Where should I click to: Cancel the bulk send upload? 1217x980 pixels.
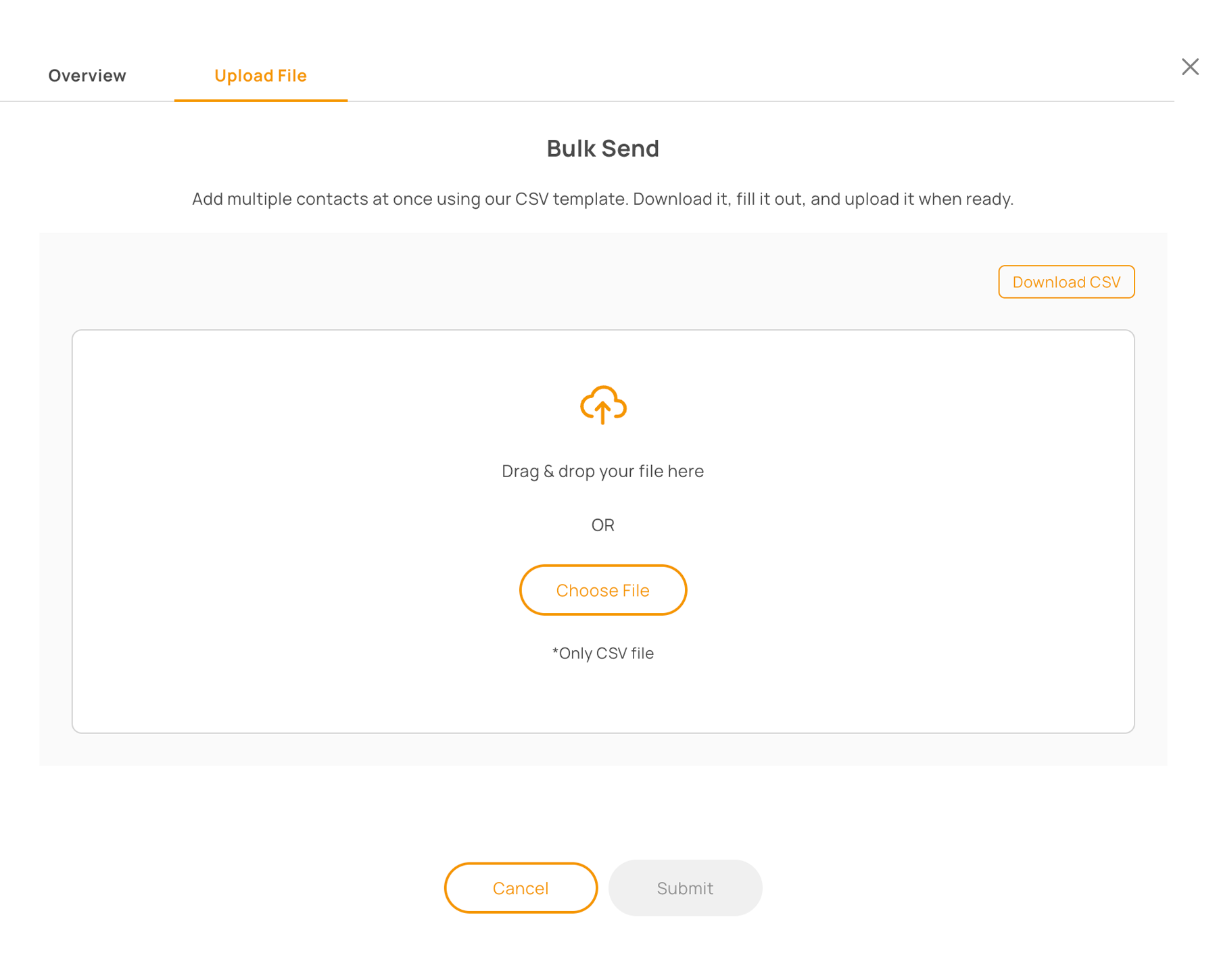pyautogui.click(x=521, y=888)
